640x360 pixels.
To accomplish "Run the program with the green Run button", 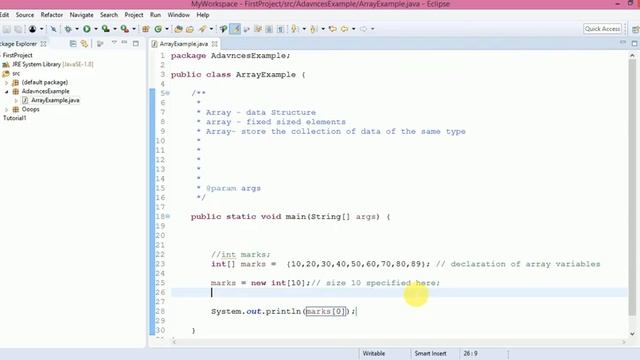I will 87,29.
